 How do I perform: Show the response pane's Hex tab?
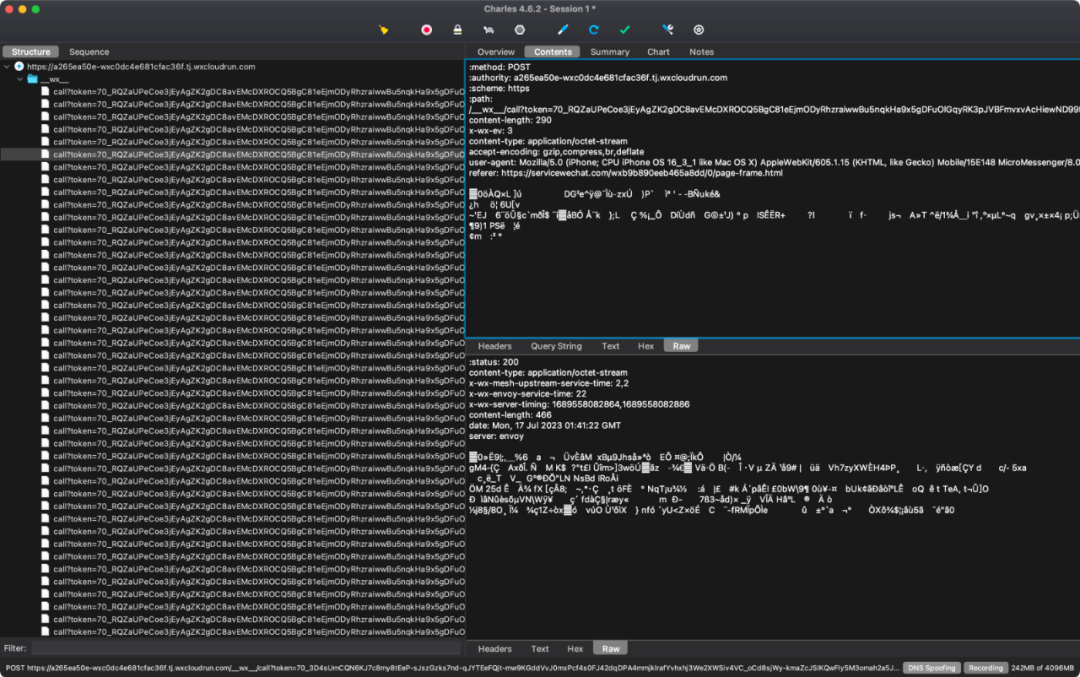click(x=575, y=648)
